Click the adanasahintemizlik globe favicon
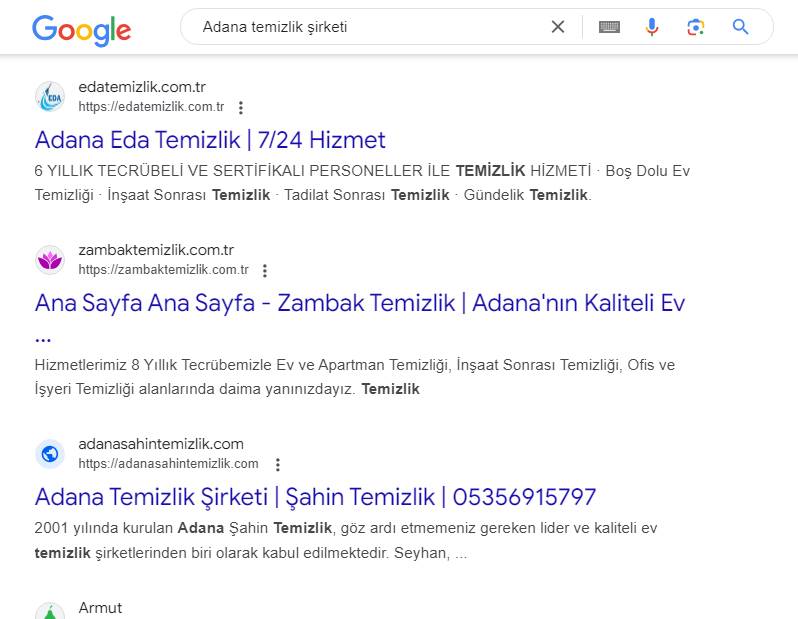This screenshot has width=798, height=619. pos(50,454)
